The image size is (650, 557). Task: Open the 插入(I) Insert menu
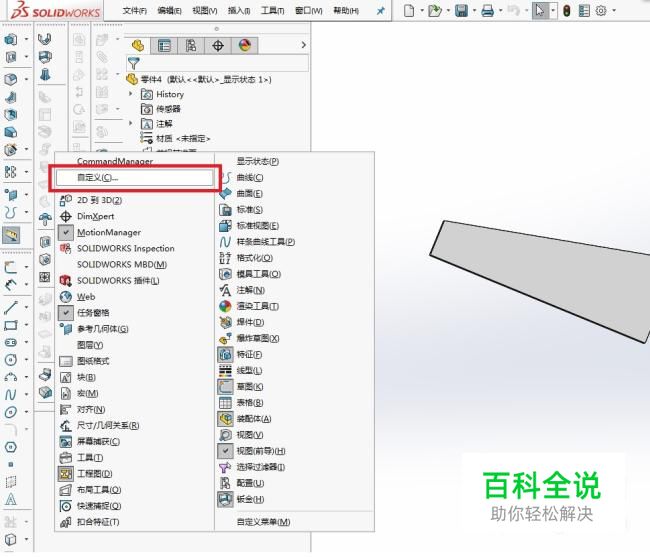coord(239,11)
